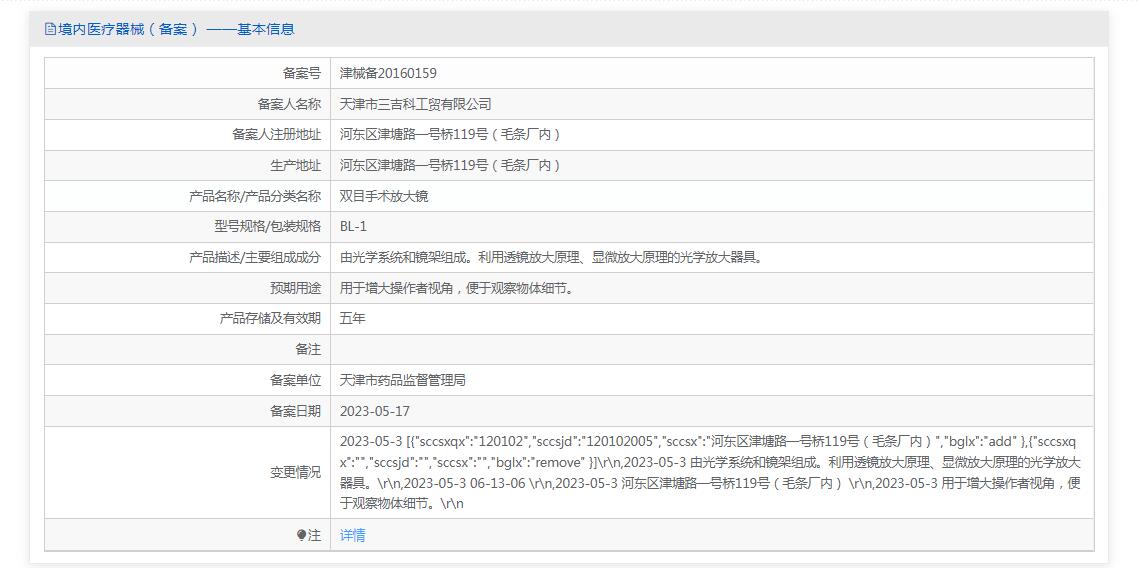Select the model value BL-1
The height and width of the screenshot is (568, 1139).
pyautogui.click(x=353, y=227)
